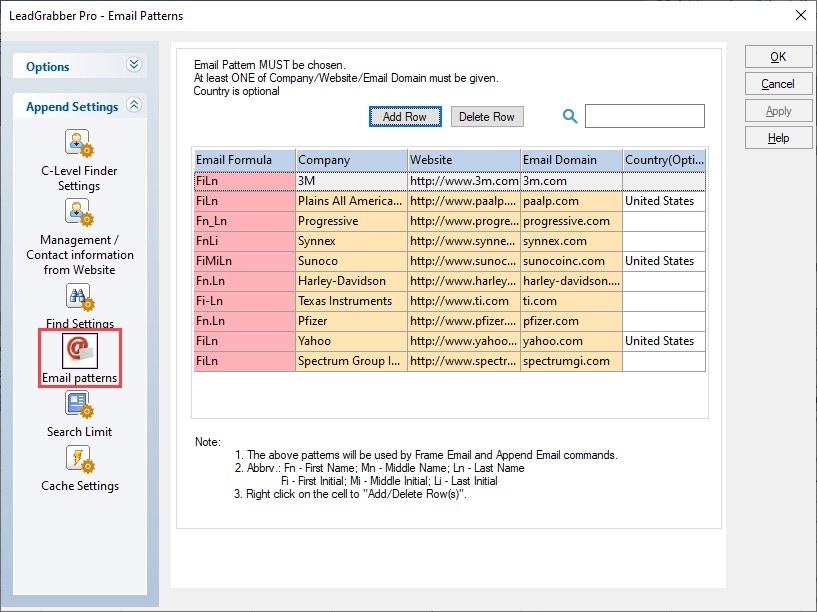The width and height of the screenshot is (817, 612).
Task: Click the http://www.ti.com website cell
Action: point(464,301)
